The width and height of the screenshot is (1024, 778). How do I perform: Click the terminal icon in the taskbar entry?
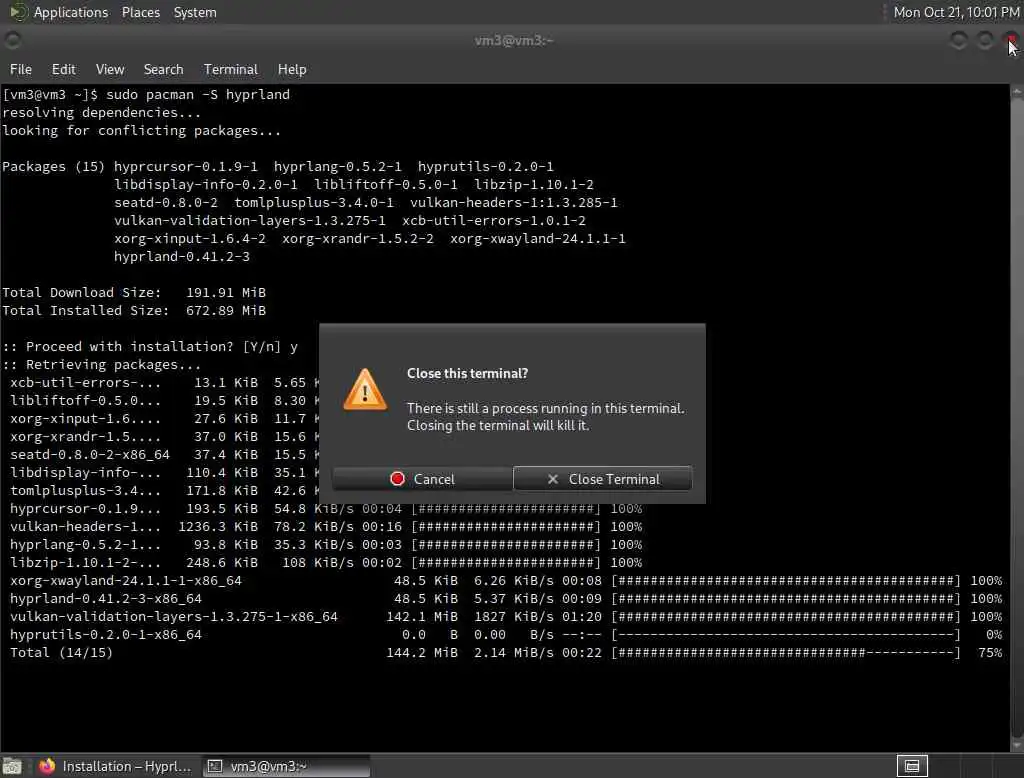[x=215, y=766]
